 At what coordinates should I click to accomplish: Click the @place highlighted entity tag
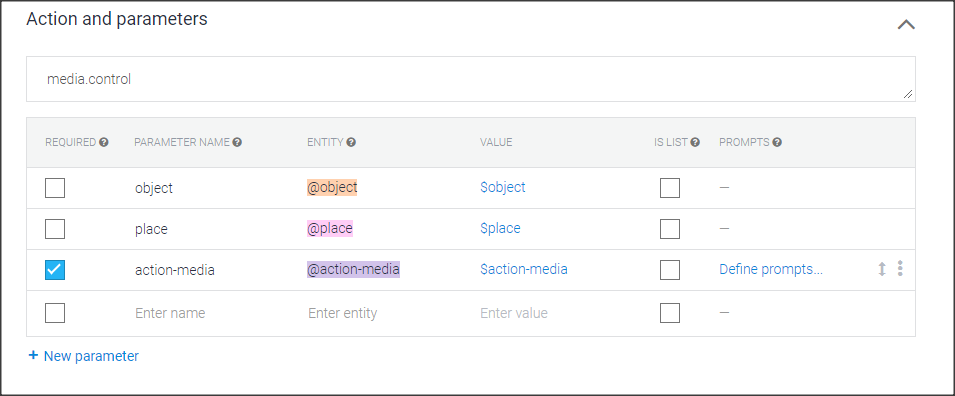click(329, 228)
